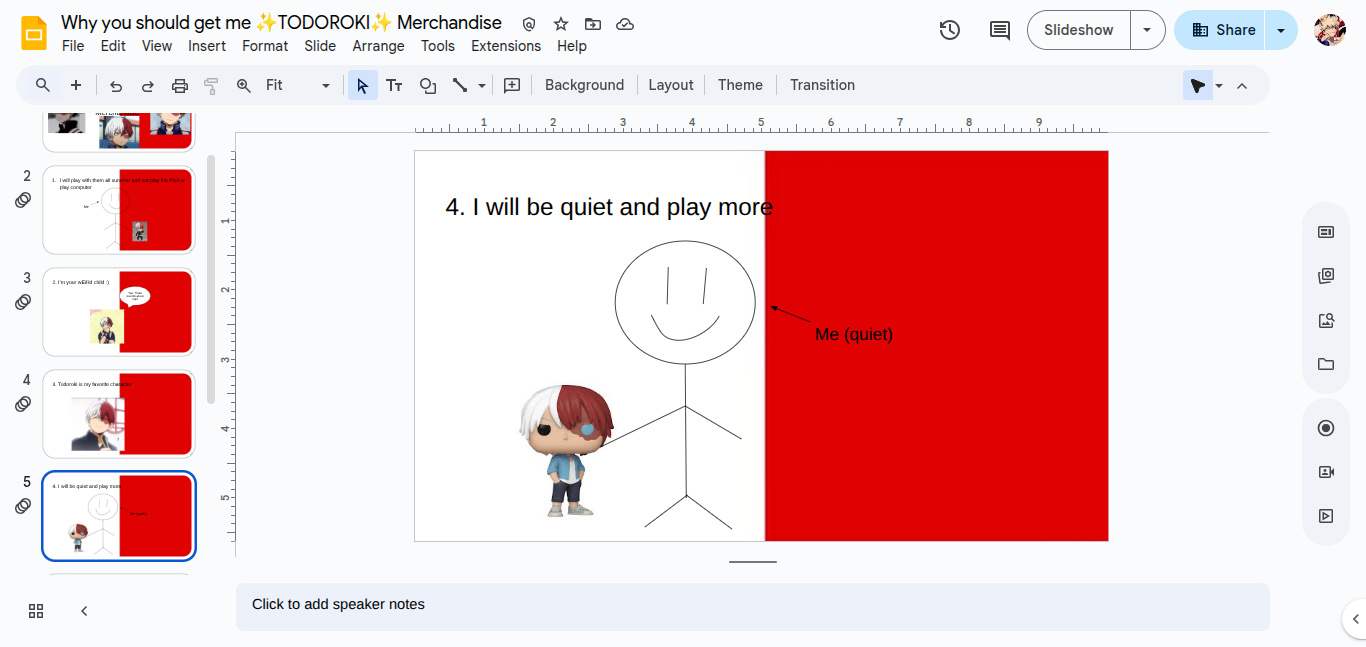Activate the paint format tool
Image resolution: width=1366 pixels, height=647 pixels.
click(x=211, y=85)
